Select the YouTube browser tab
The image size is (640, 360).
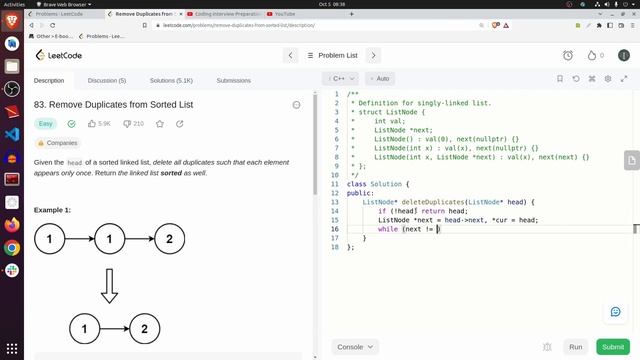pyautogui.click(x=285, y=14)
